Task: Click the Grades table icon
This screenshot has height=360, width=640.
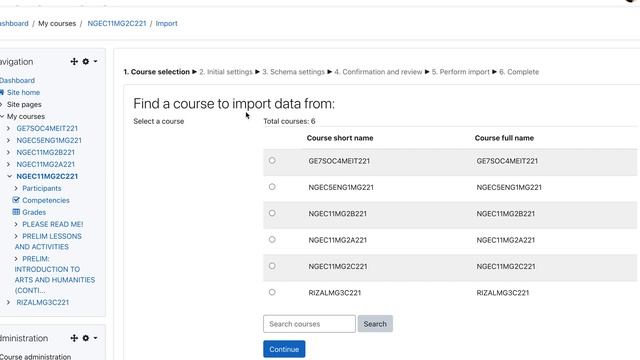Action: 16,212
